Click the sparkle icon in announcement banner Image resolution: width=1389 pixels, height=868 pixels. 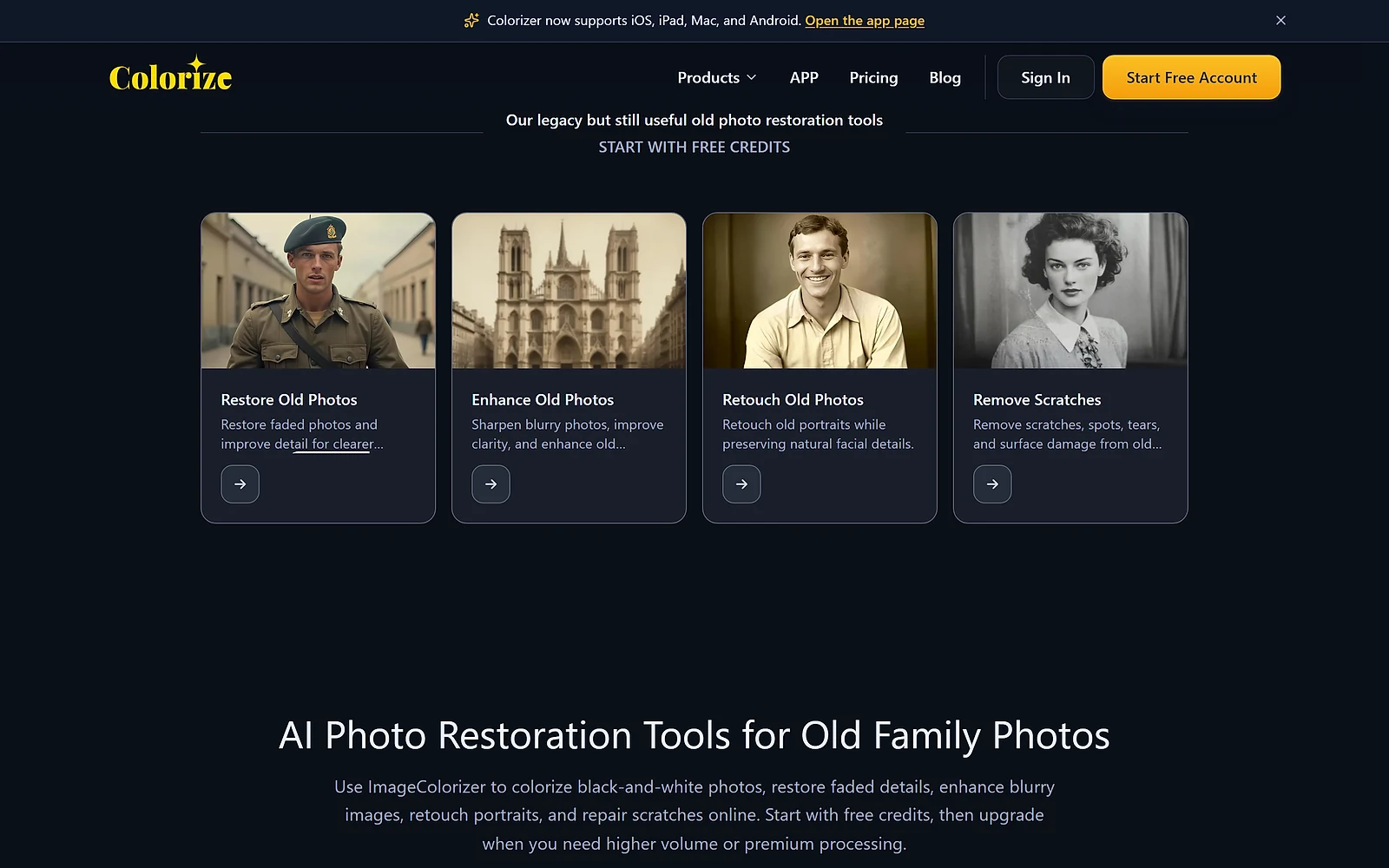pyautogui.click(x=471, y=20)
